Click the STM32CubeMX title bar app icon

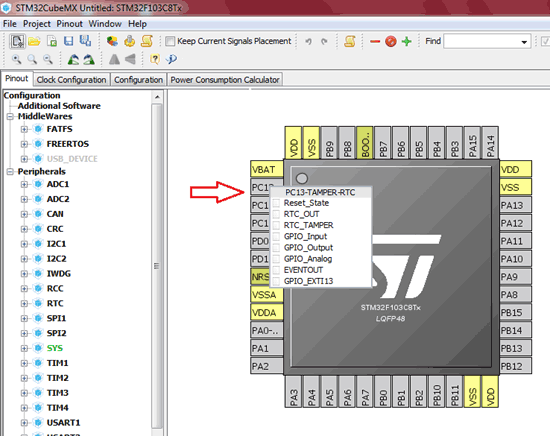point(6,8)
